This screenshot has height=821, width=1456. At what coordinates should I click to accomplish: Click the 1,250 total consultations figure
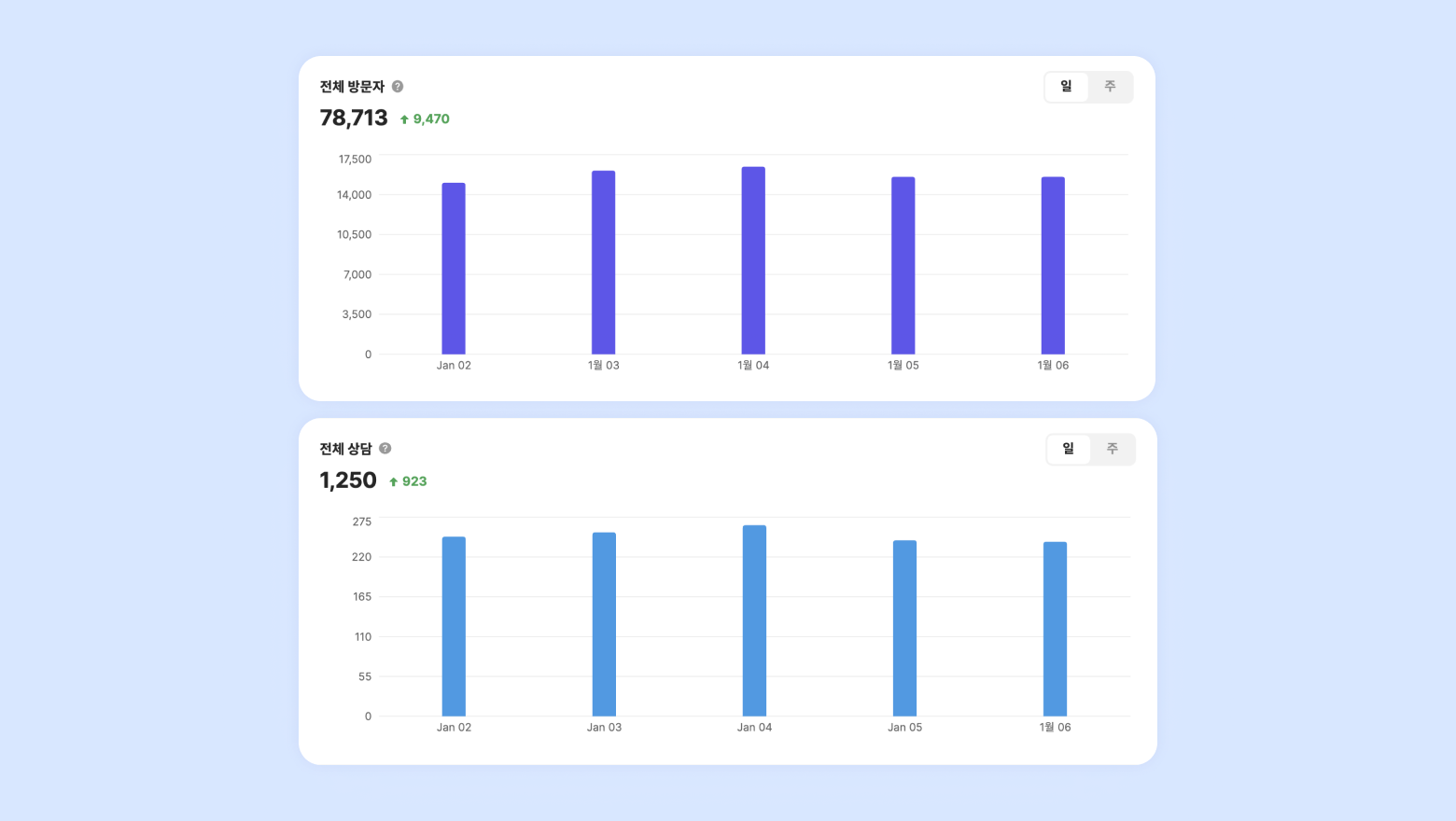click(x=348, y=480)
